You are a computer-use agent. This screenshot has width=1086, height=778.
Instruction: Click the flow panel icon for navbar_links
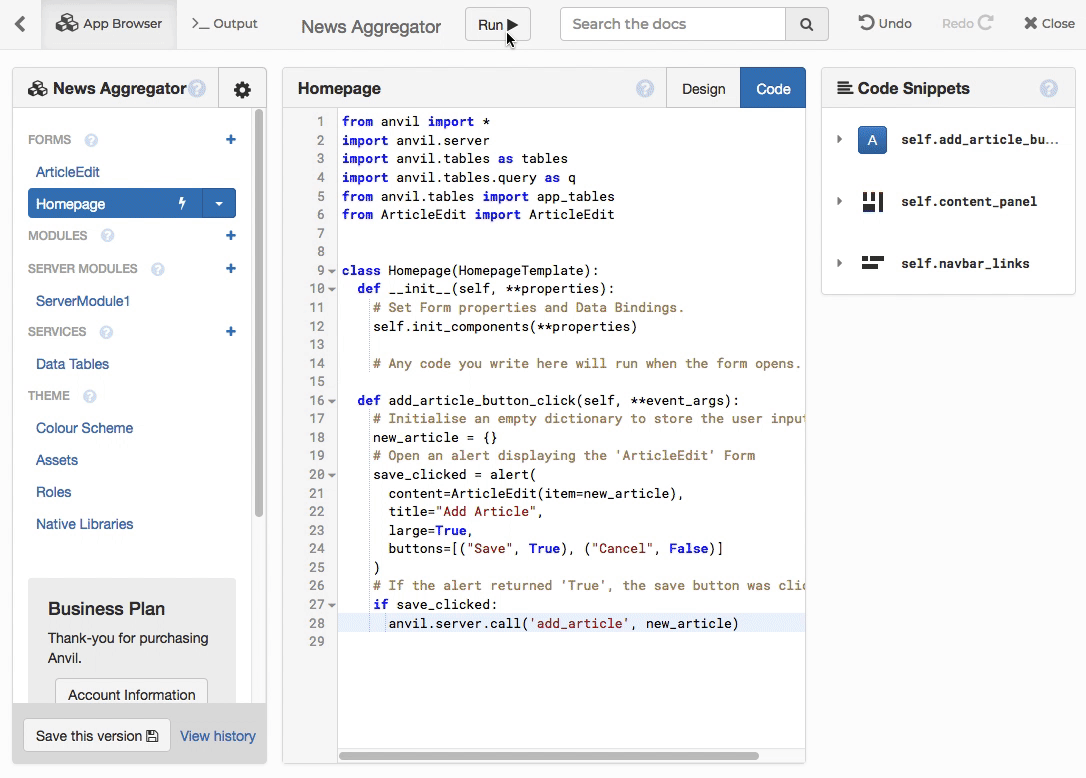click(873, 263)
